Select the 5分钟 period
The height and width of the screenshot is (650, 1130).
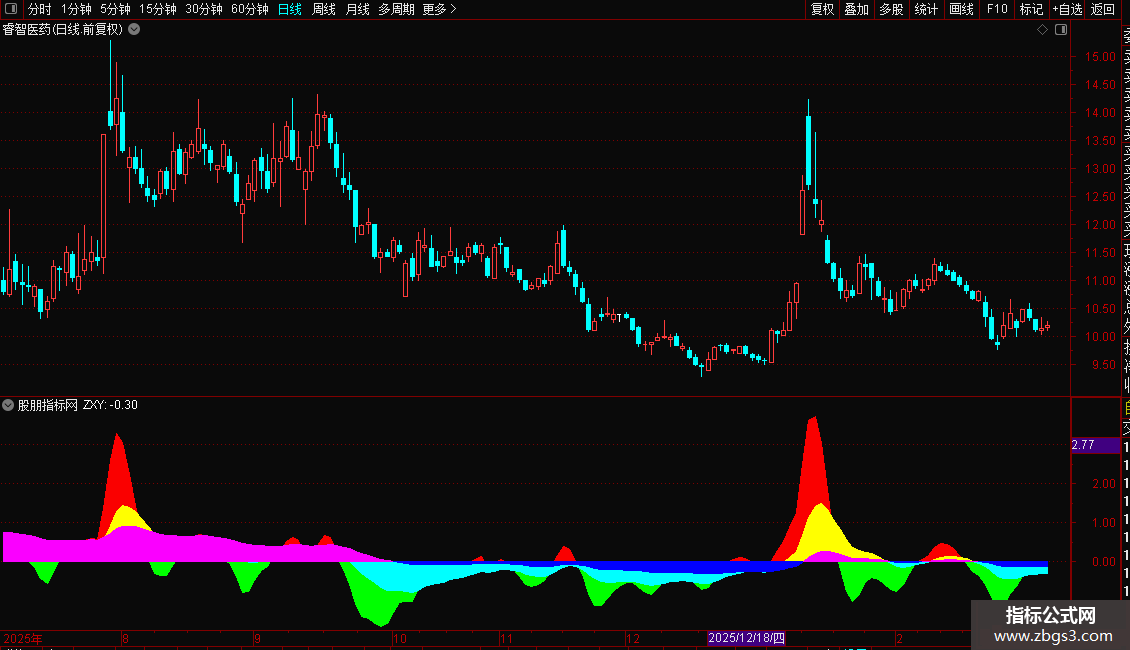pyautogui.click(x=115, y=9)
